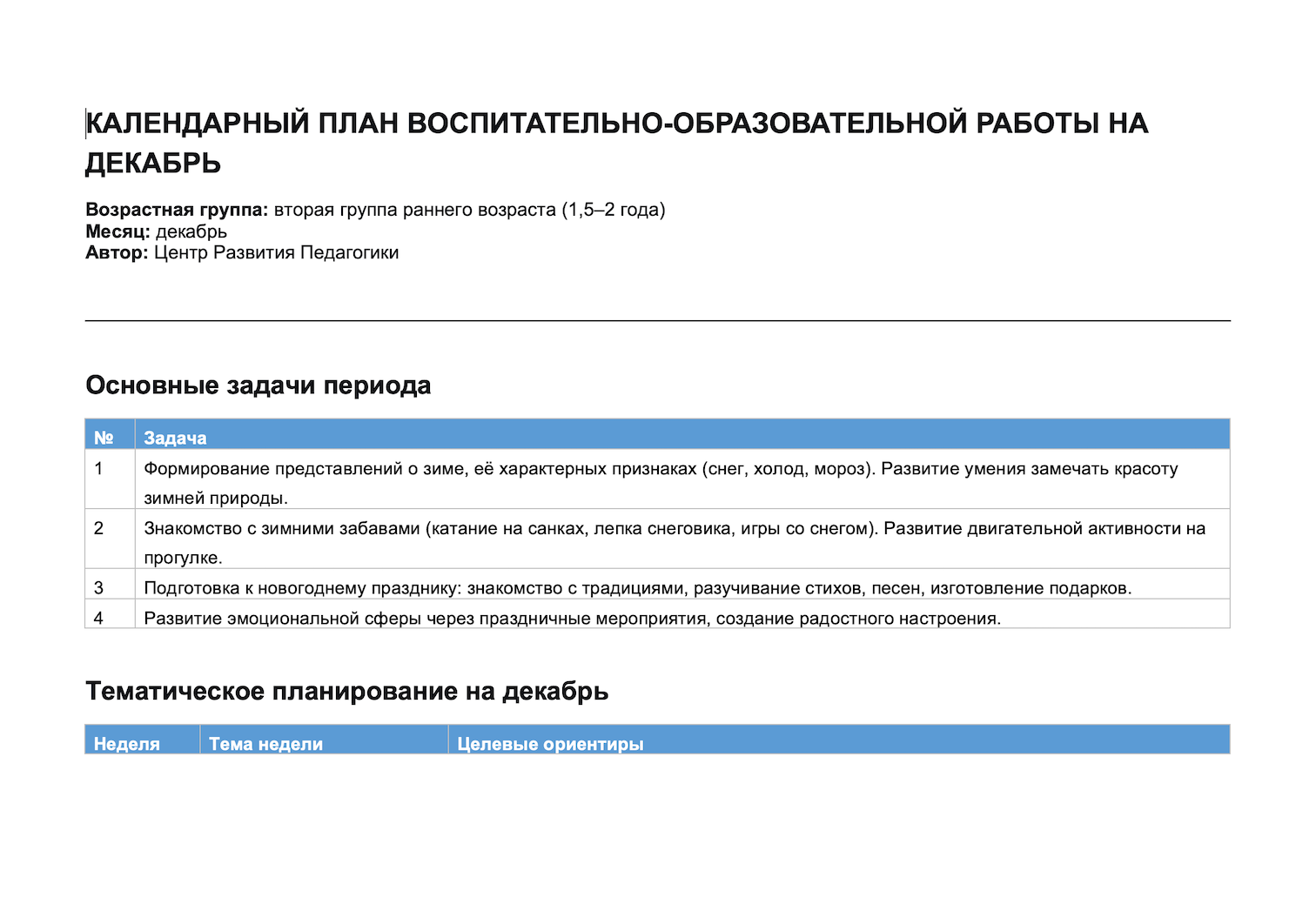This screenshot has height=924, width=1316.
Task: Click the number cell for row 2
Action: (x=110, y=539)
